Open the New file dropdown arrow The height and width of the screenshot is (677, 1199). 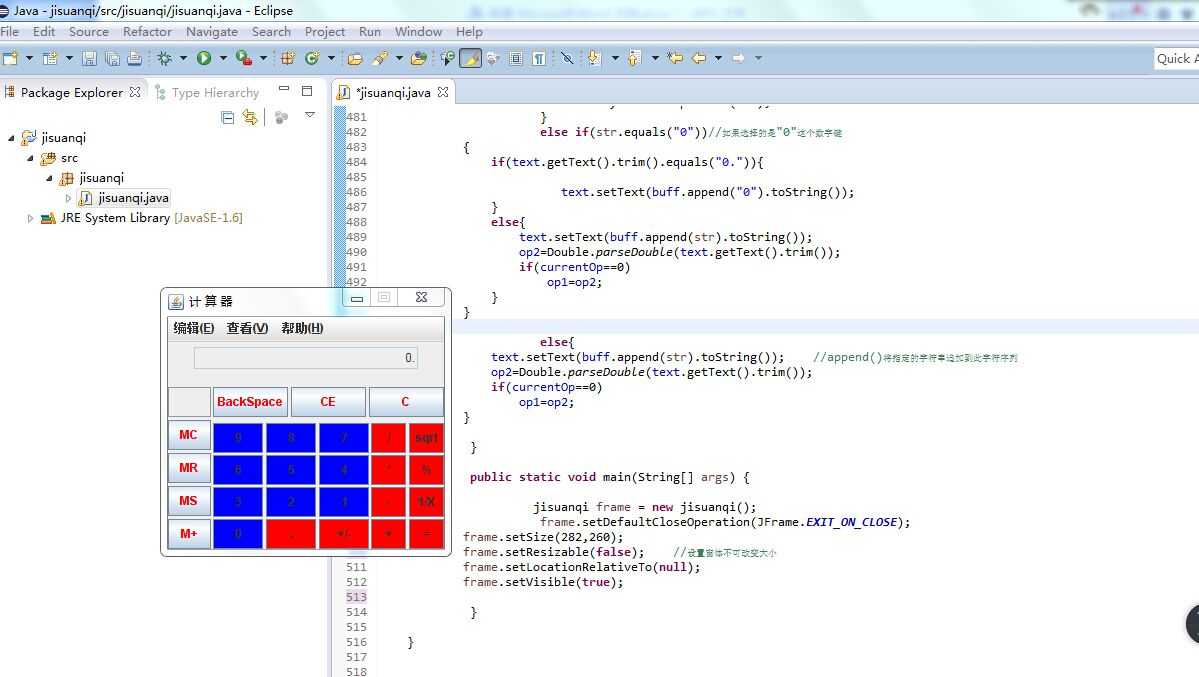(29, 58)
